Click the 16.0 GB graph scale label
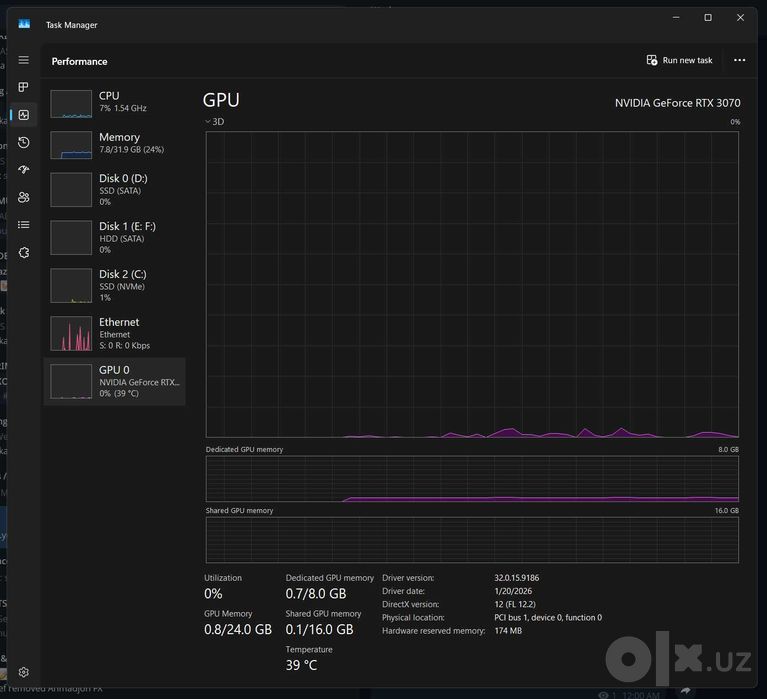Image resolution: width=767 pixels, height=699 pixels. coord(726,510)
